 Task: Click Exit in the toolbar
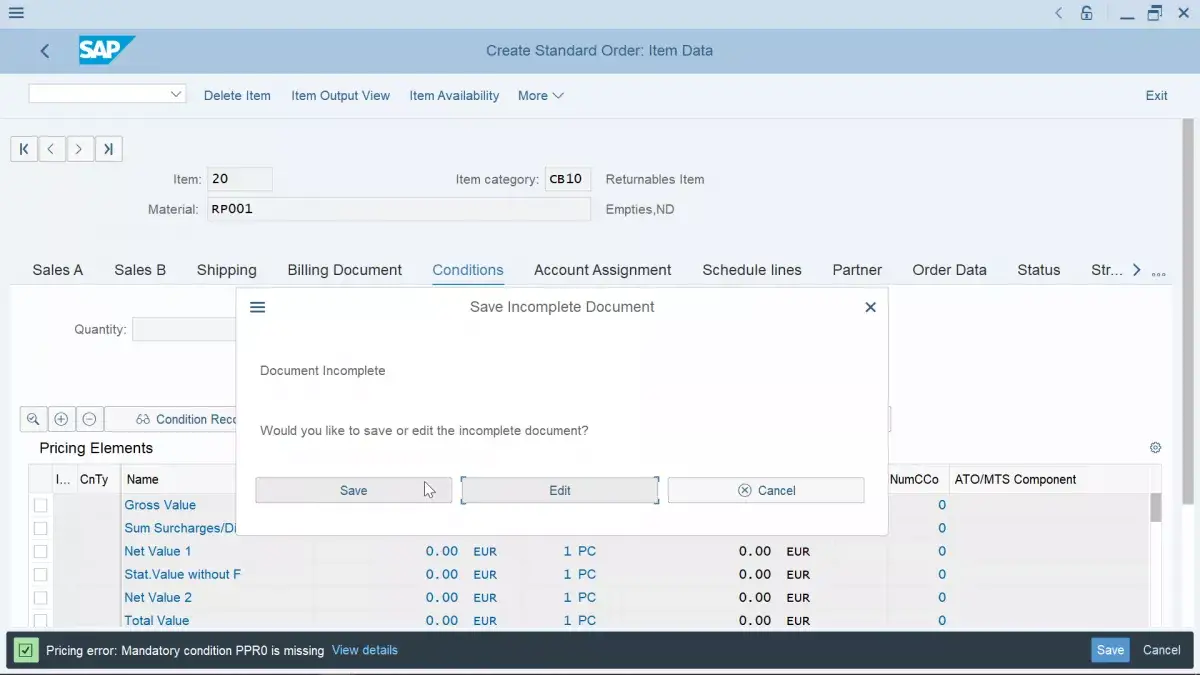pyautogui.click(x=1156, y=96)
